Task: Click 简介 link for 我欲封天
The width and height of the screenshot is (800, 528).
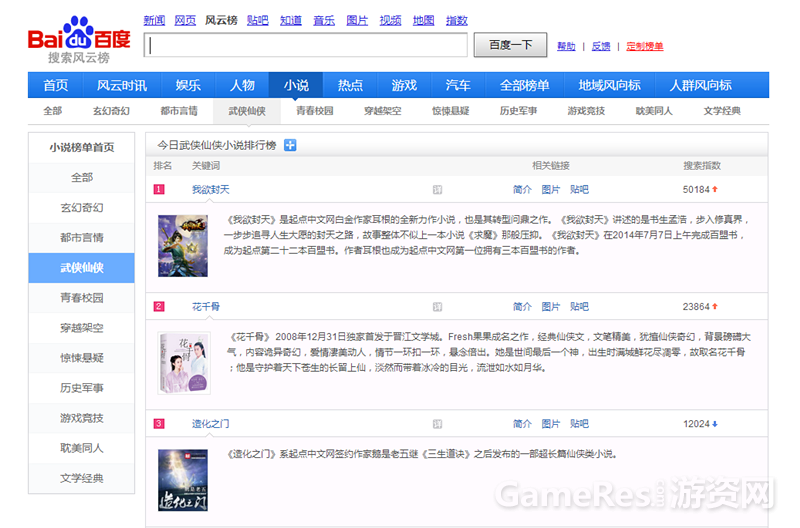Action: click(522, 190)
